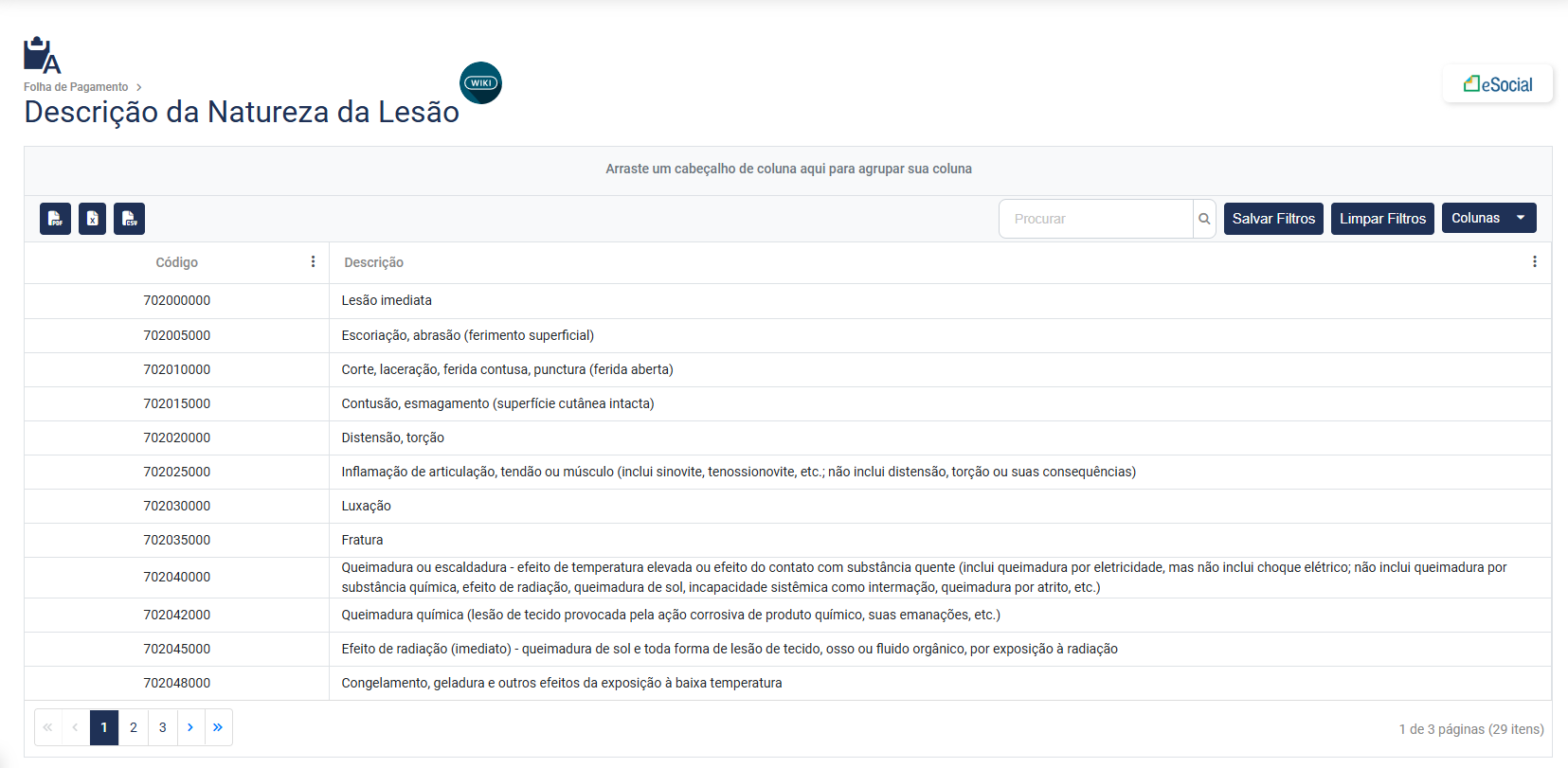Click the 'Luxação' description
1568x768 pixels.
pos(367,506)
